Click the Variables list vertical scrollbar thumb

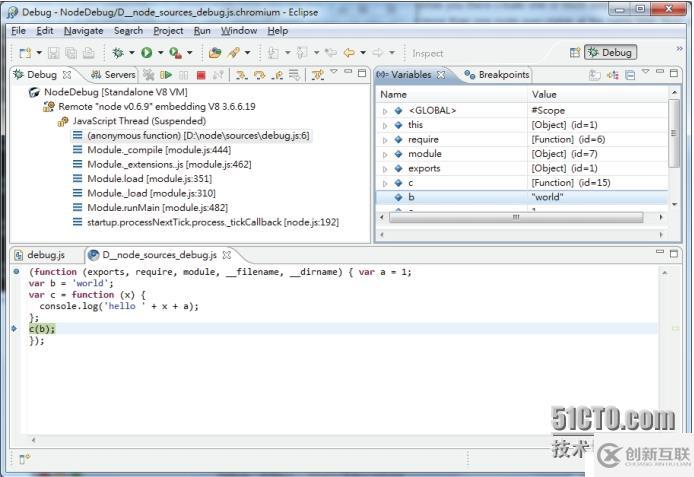673,133
